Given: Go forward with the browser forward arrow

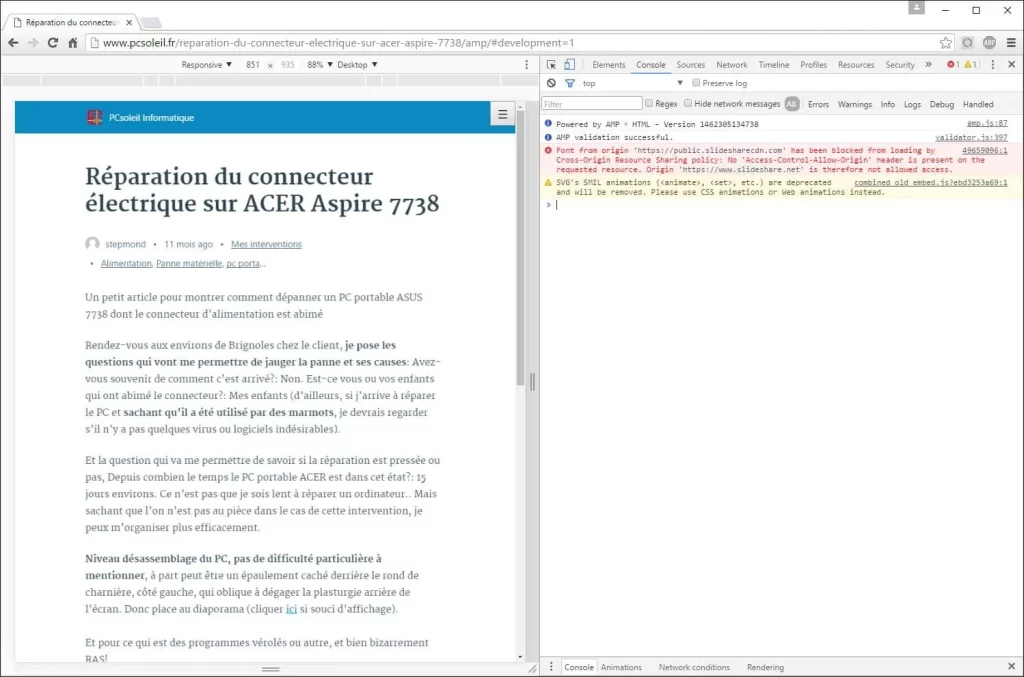Looking at the screenshot, I should coord(33,43).
